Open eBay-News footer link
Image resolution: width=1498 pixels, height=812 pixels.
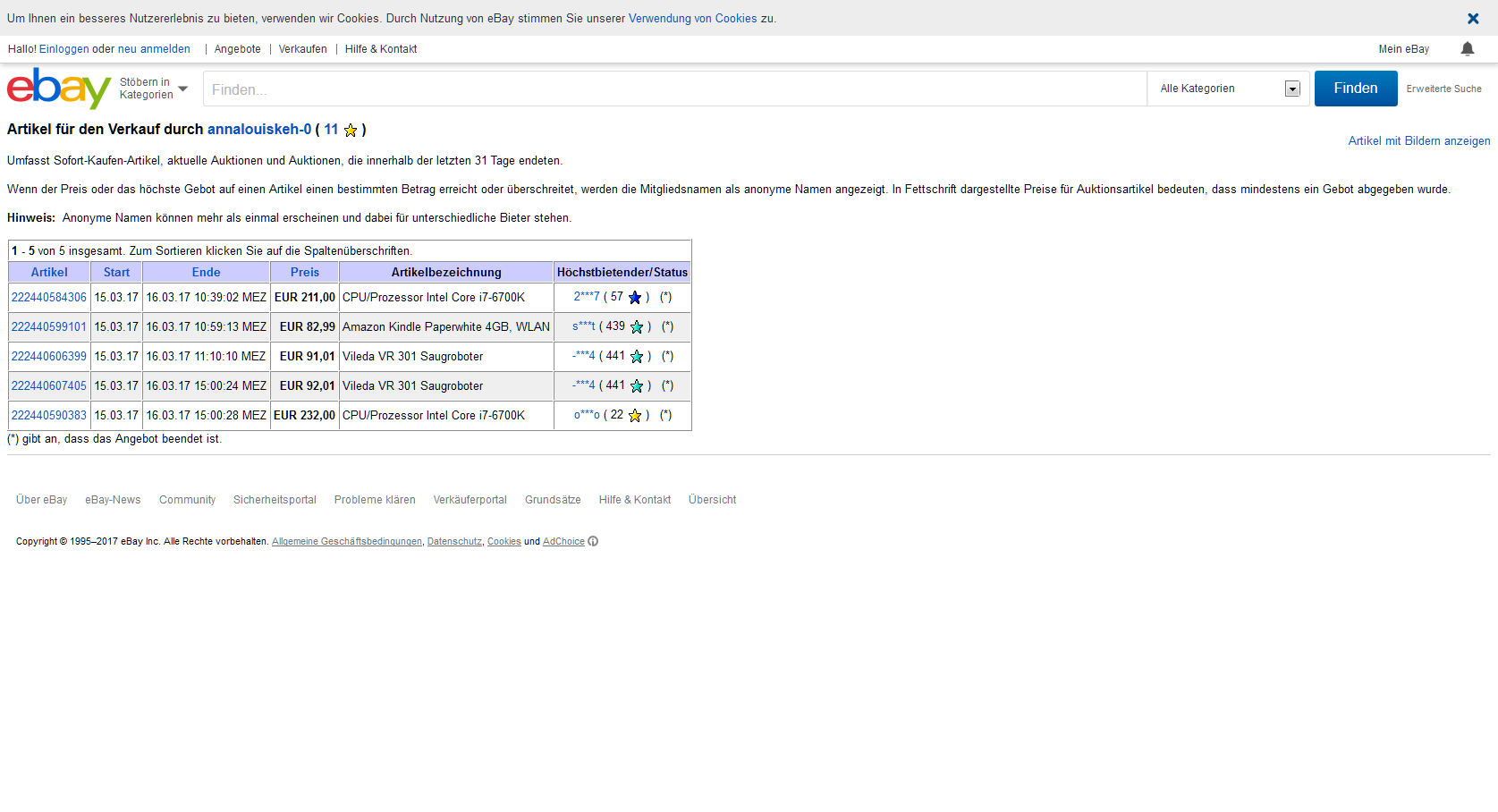point(113,500)
